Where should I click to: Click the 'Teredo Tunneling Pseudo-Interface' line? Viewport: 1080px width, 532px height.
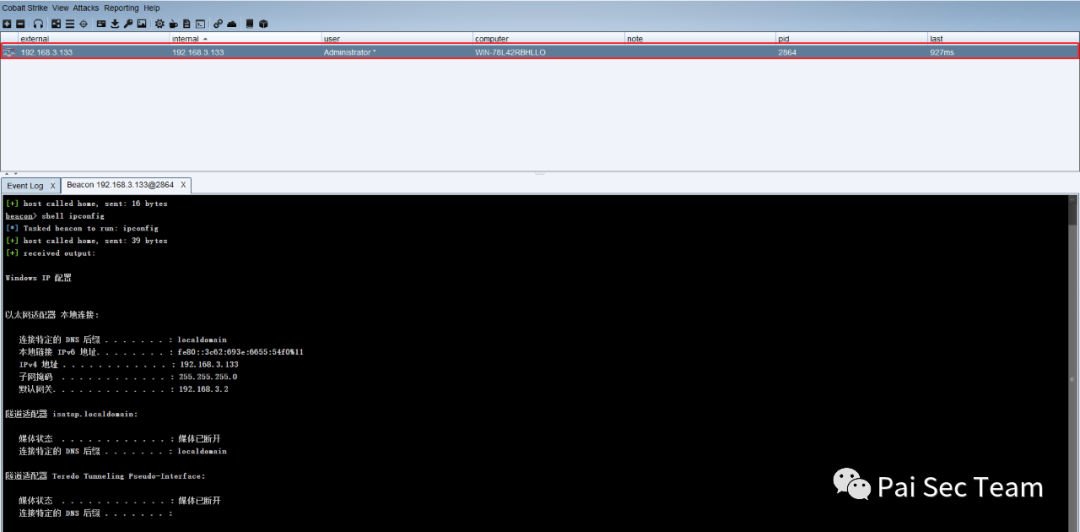[x=105, y=476]
